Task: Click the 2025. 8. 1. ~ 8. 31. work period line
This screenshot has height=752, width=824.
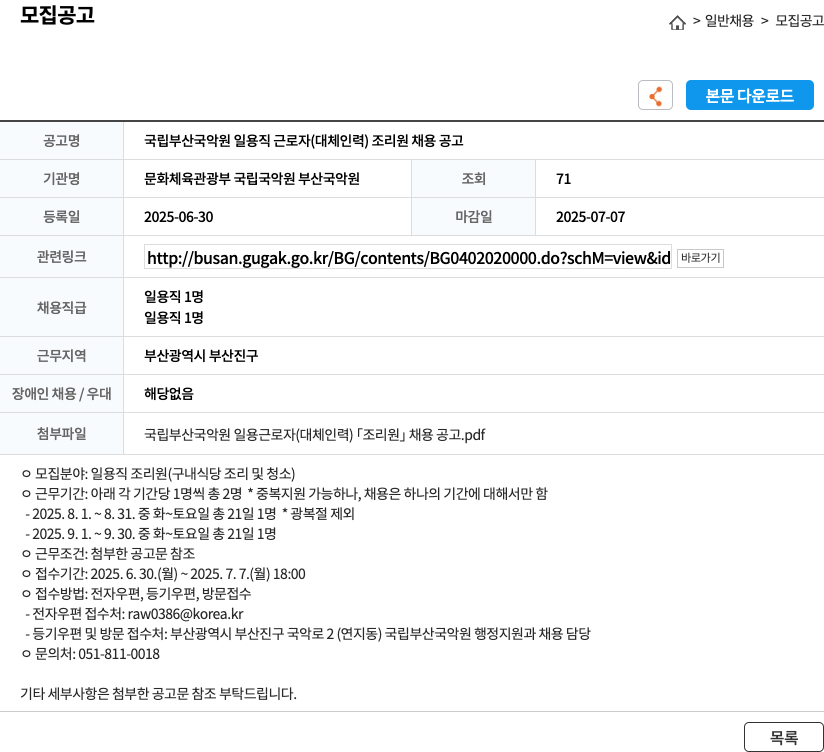Action: point(190,513)
